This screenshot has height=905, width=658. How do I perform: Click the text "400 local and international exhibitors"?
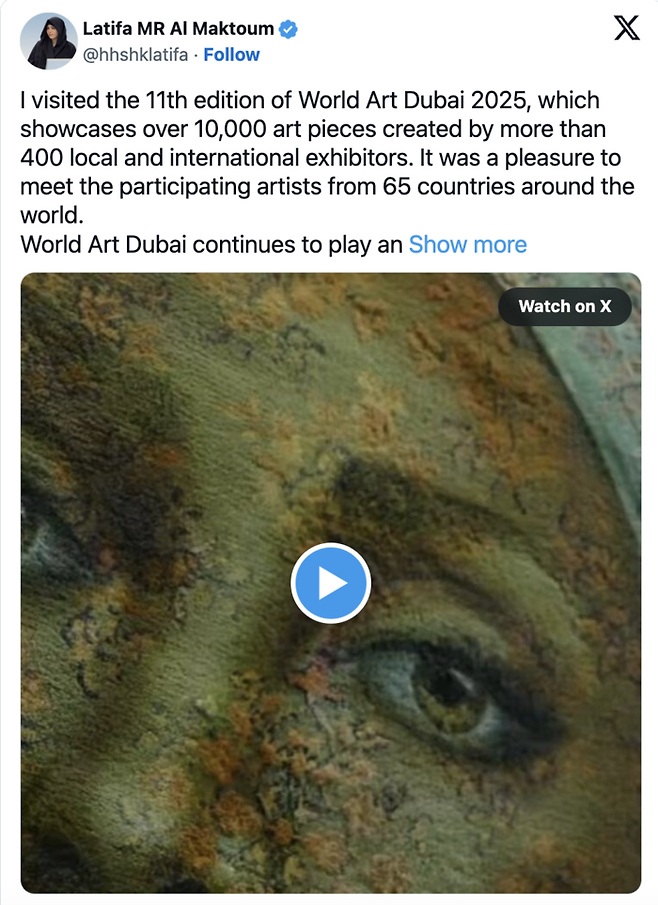pos(217,158)
